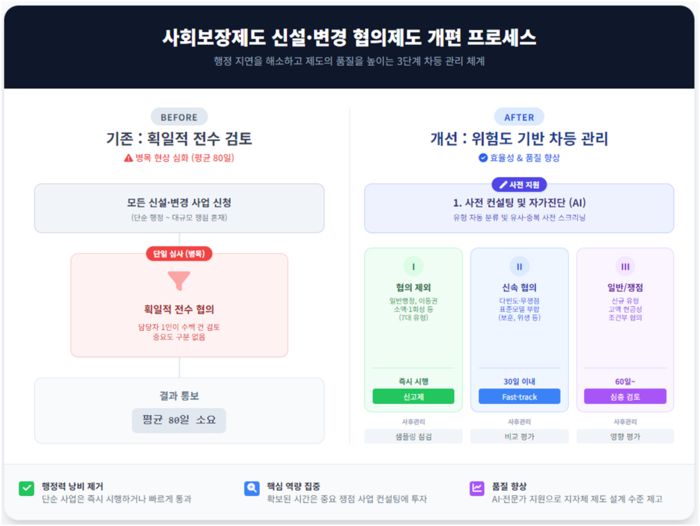Click the blue circled II icon

[x=519, y=266]
